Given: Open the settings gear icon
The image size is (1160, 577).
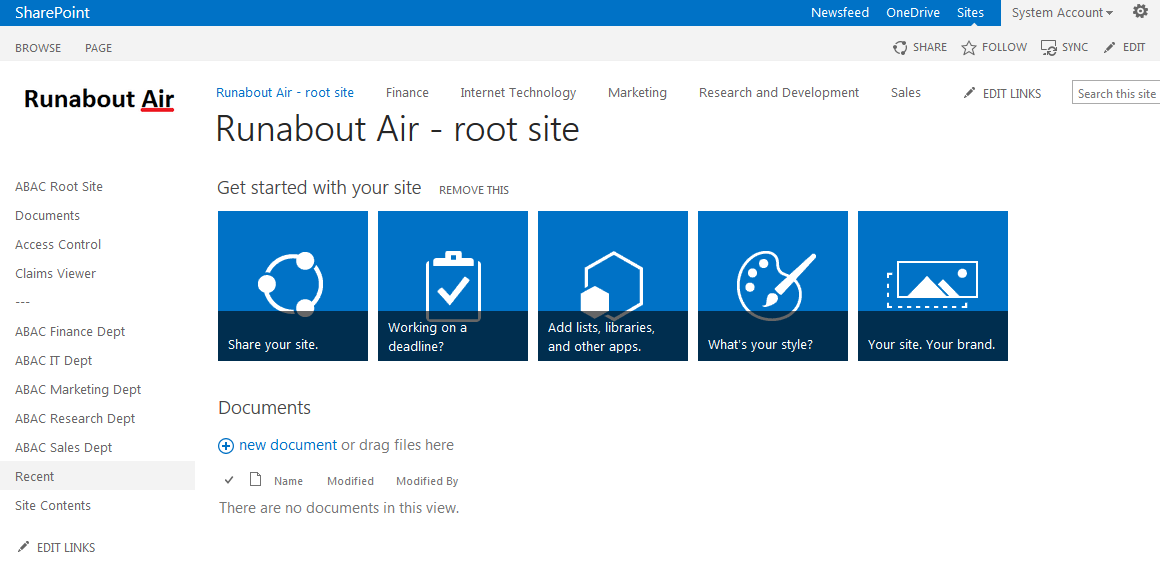Looking at the screenshot, I should (x=1140, y=12).
